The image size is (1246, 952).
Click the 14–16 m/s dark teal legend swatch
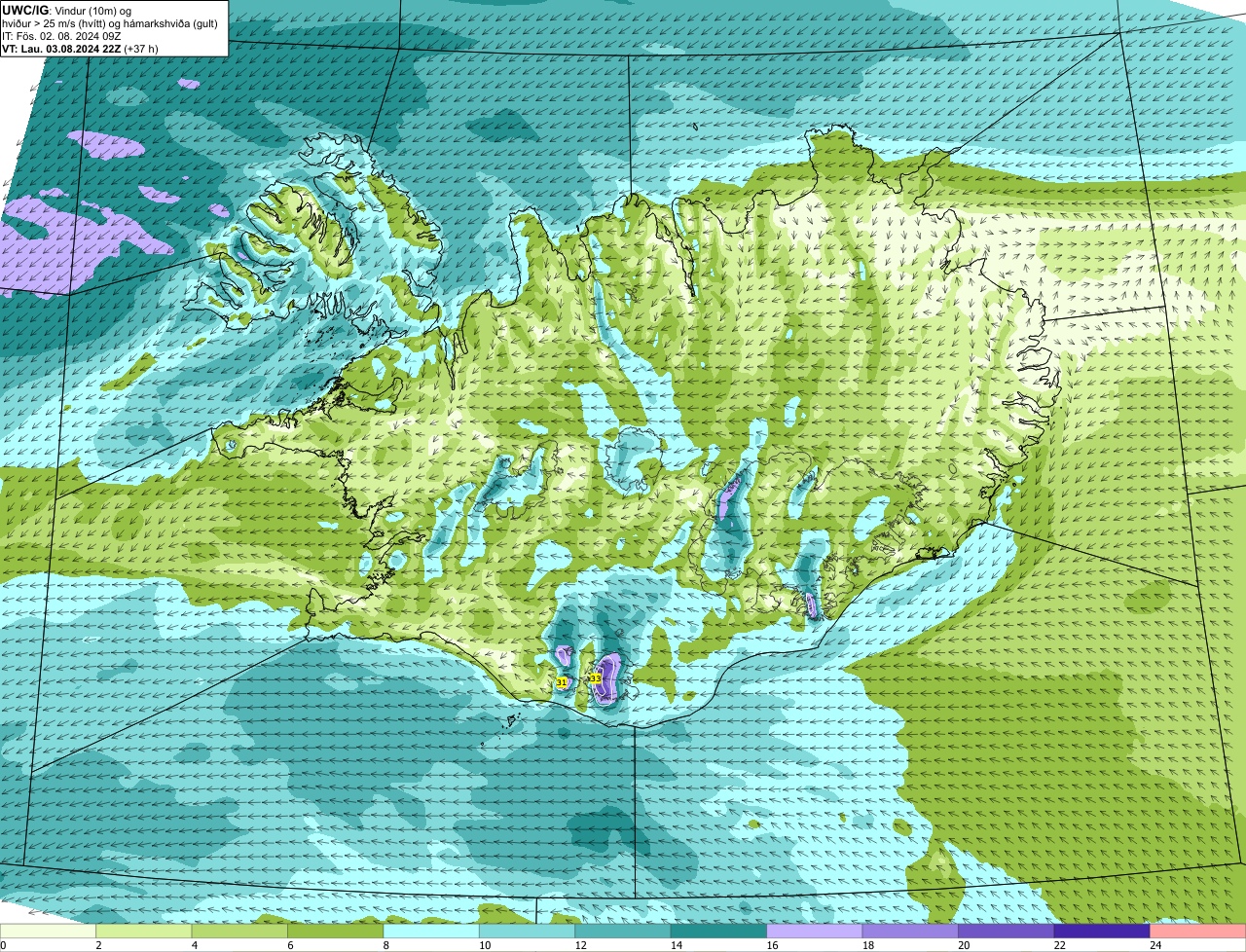click(718, 931)
